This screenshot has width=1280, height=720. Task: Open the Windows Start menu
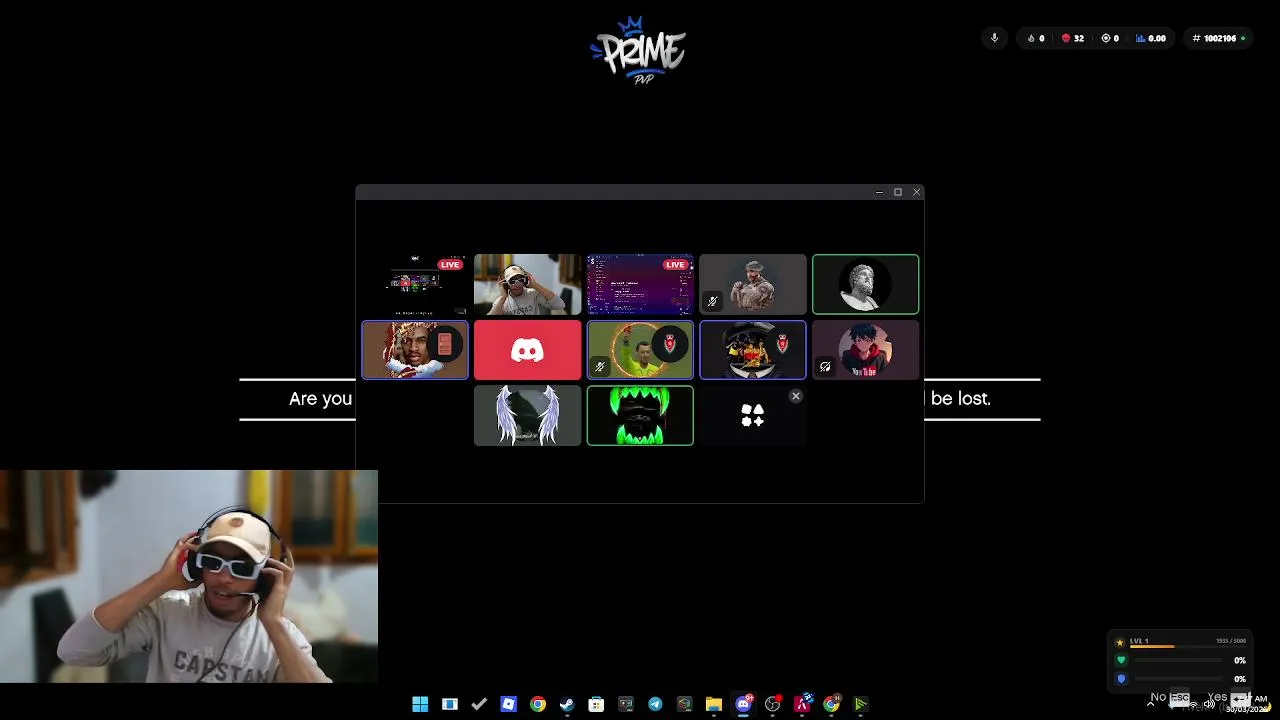(x=420, y=704)
